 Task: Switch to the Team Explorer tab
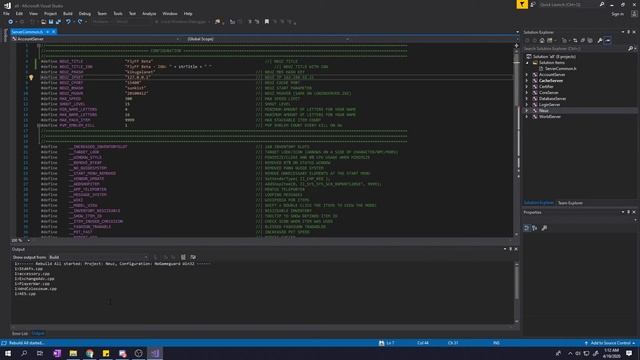pos(570,203)
